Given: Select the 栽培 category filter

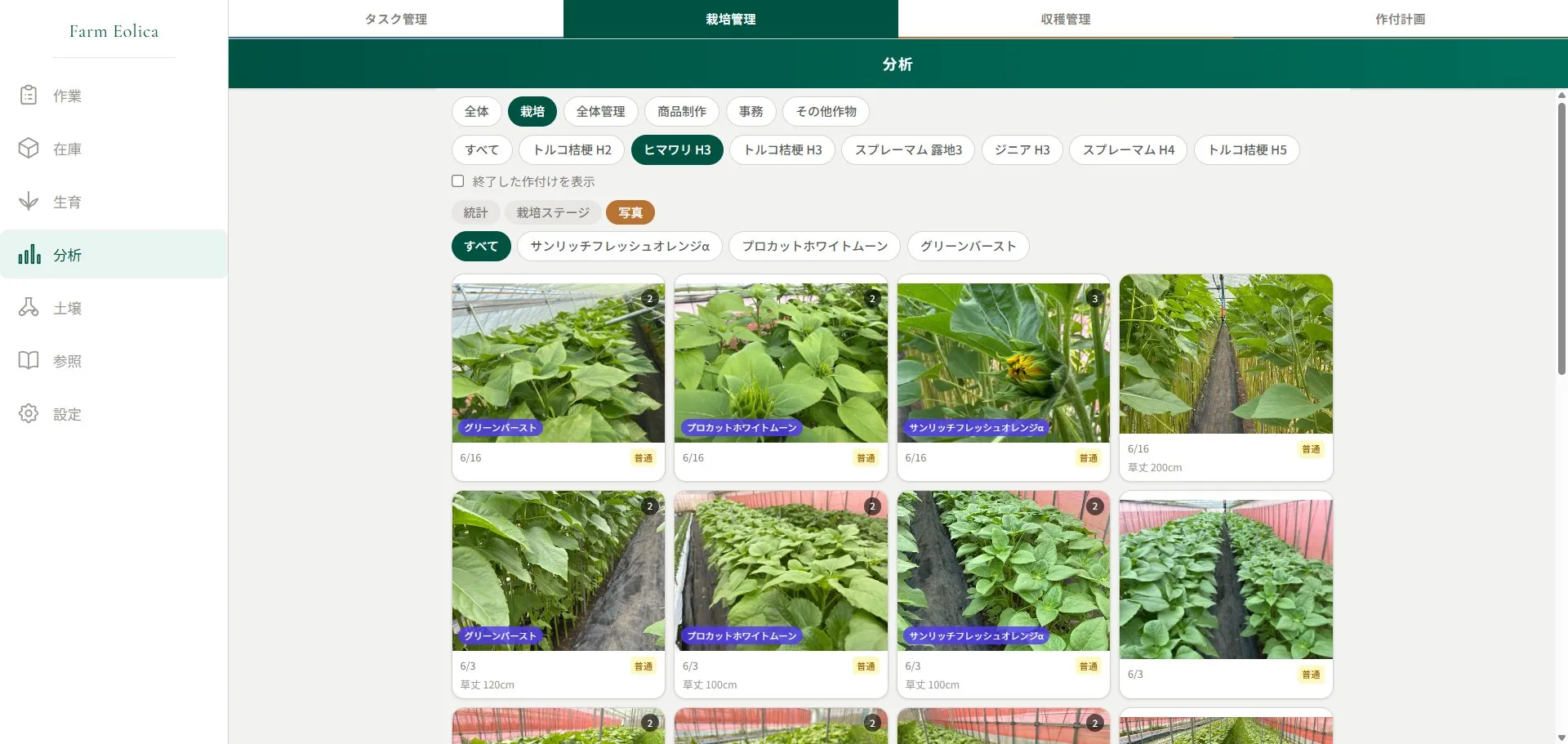Looking at the screenshot, I should 532,111.
